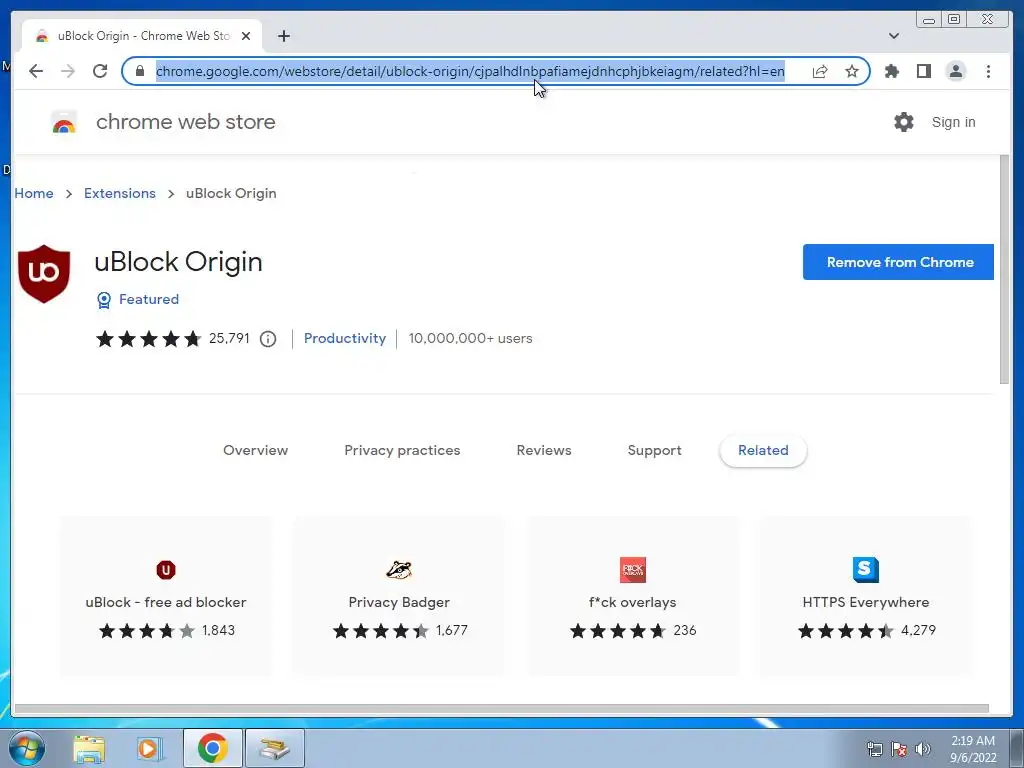Open uBlock - free ad blocker card

point(166,596)
